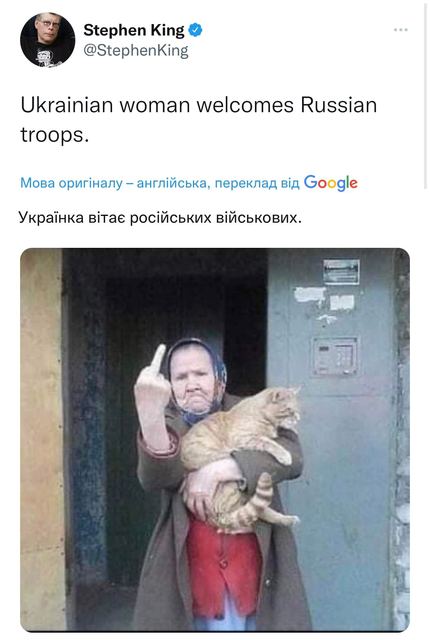
Task: Open the tweet's three-dot more options menu
Action: [401, 30]
